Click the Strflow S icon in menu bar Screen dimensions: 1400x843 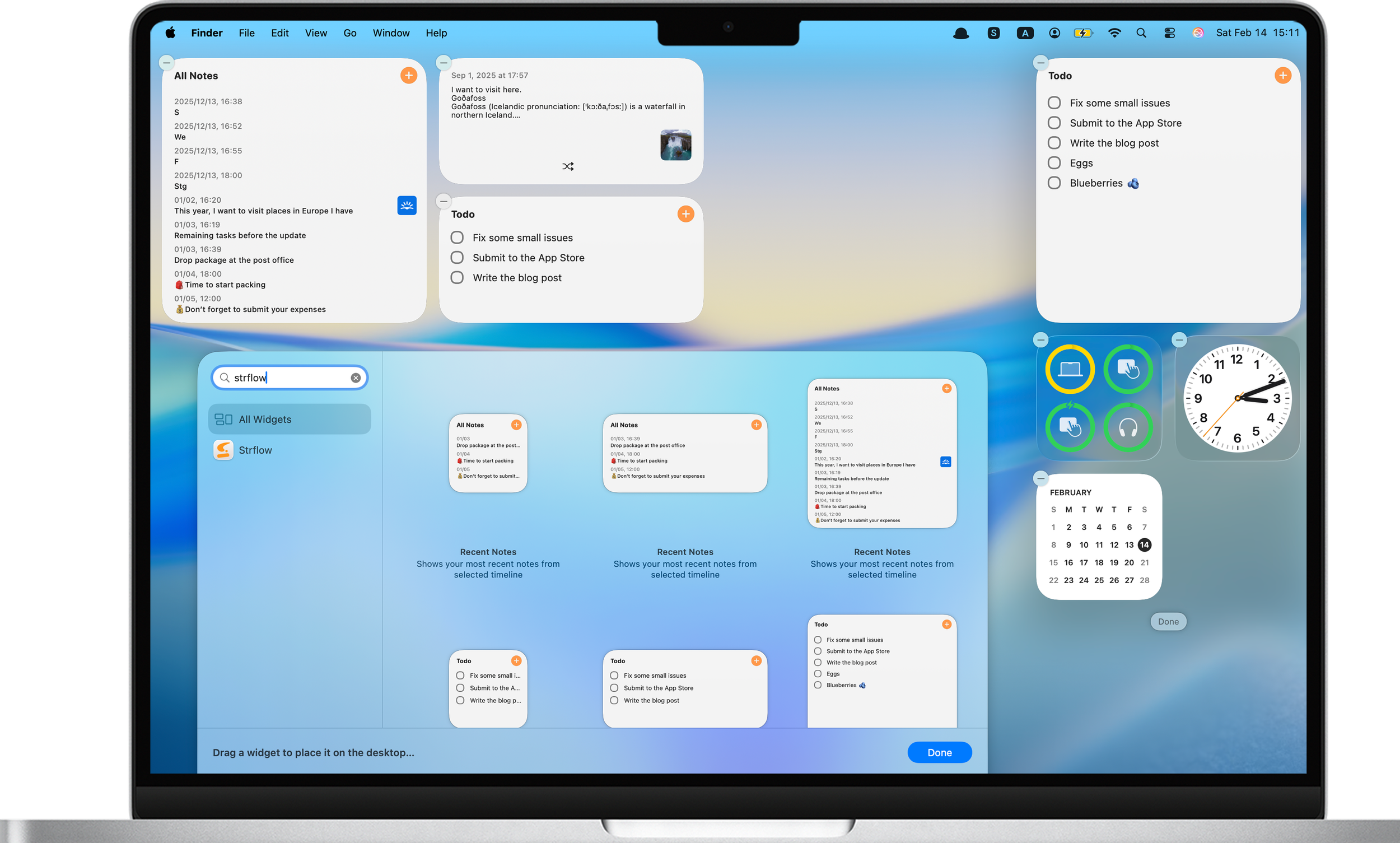tap(993, 33)
